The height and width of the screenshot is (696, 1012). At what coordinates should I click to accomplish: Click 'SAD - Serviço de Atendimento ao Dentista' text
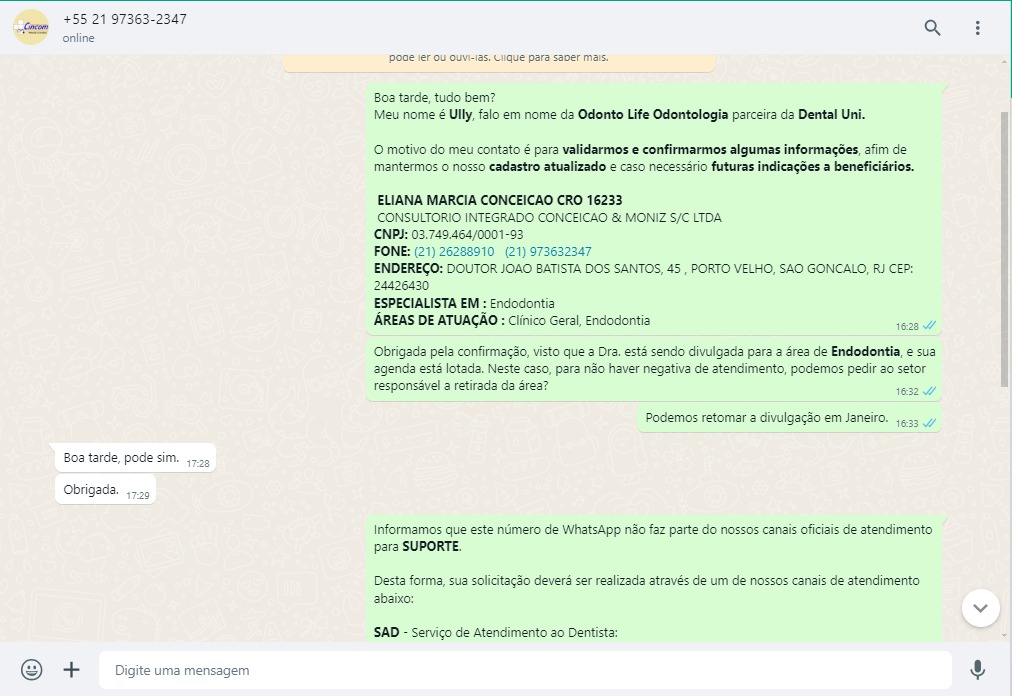[496, 633]
